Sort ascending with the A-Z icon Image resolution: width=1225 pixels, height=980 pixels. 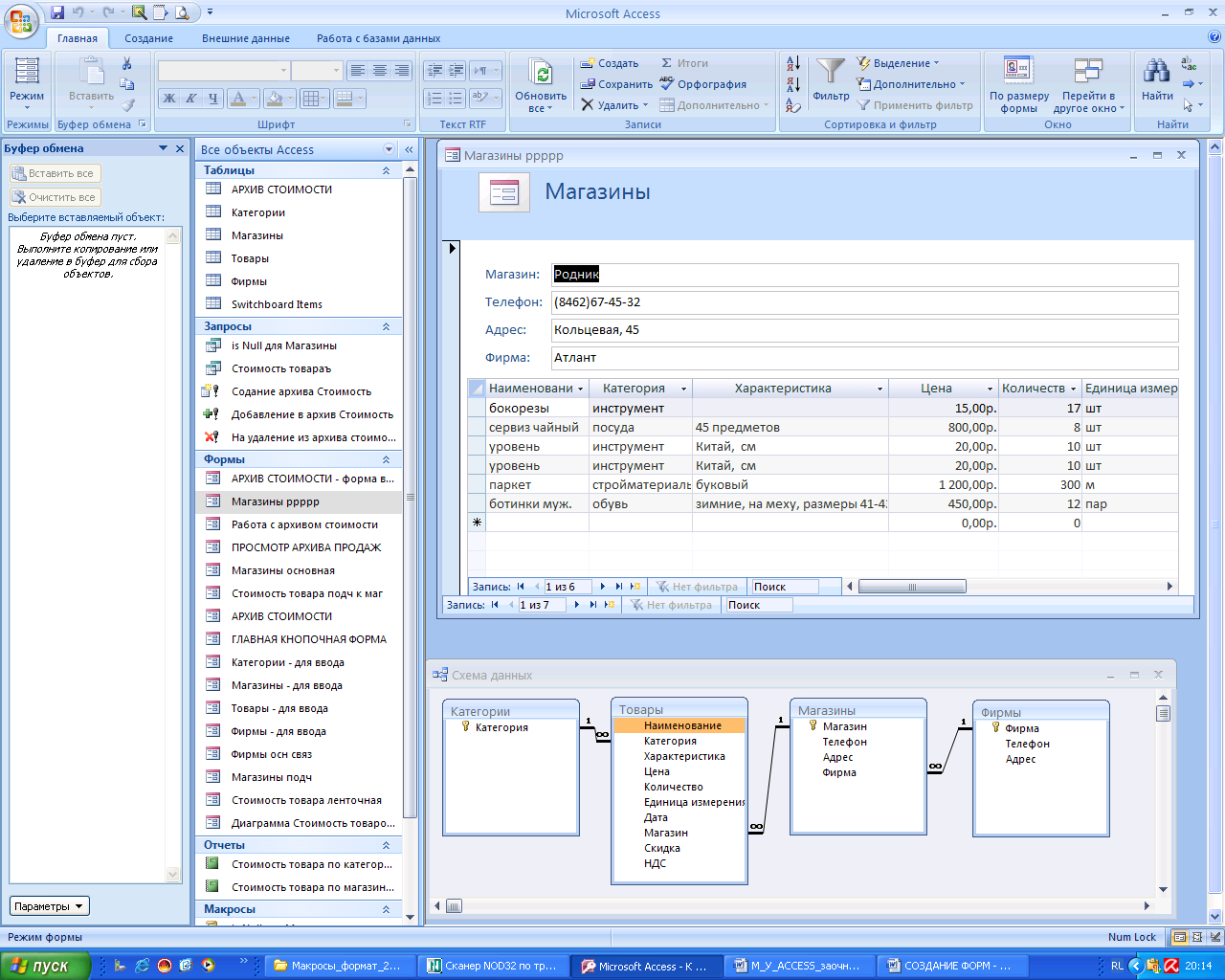click(793, 63)
